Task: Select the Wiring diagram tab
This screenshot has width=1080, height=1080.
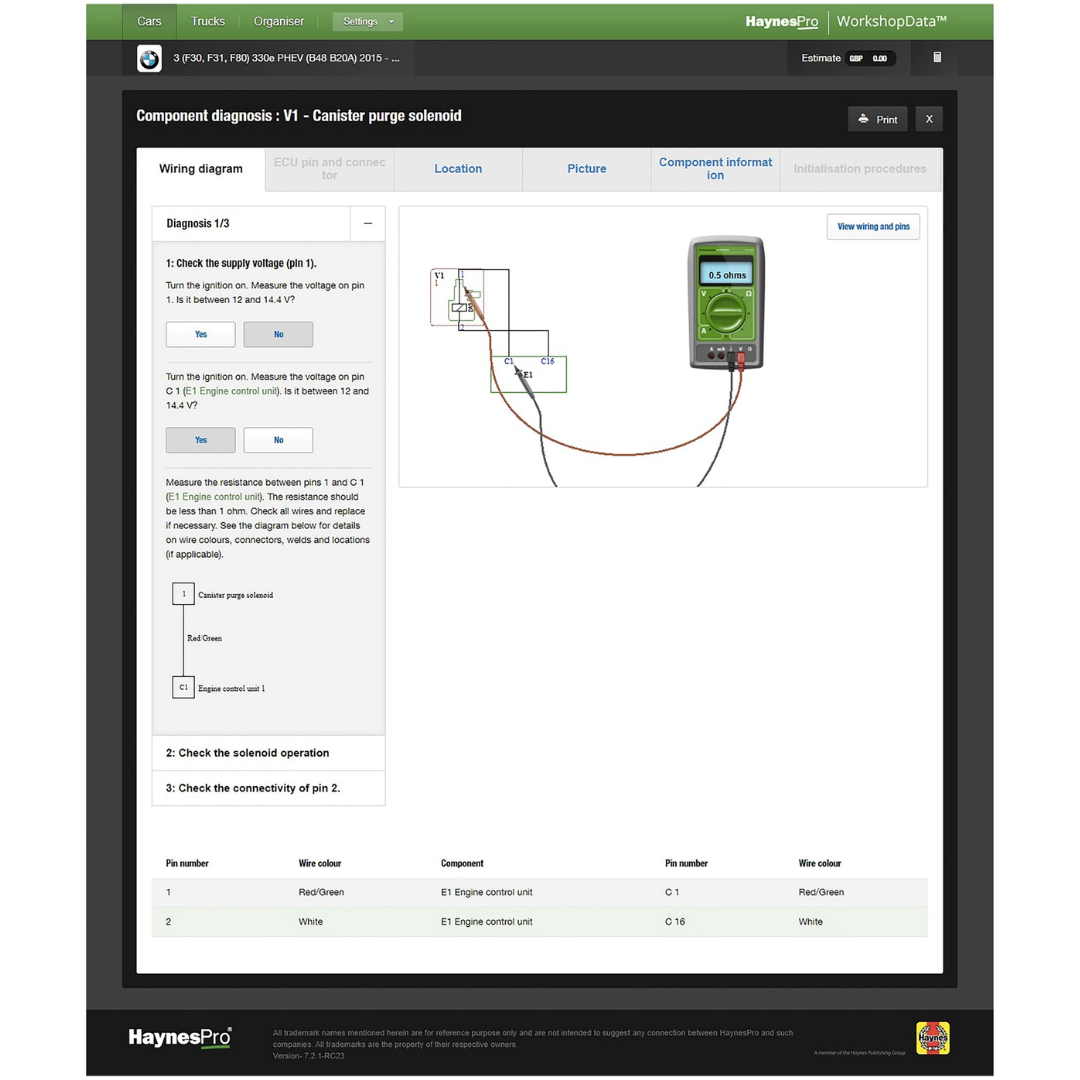Action: 200,169
